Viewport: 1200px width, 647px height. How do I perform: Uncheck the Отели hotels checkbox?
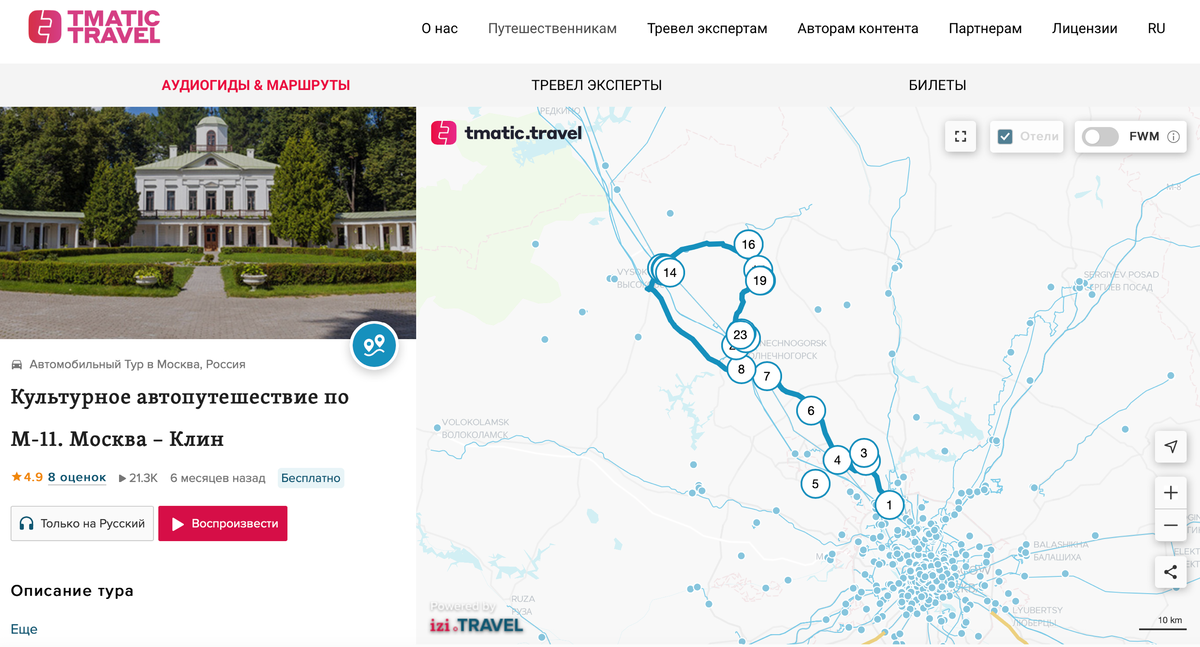point(1006,137)
